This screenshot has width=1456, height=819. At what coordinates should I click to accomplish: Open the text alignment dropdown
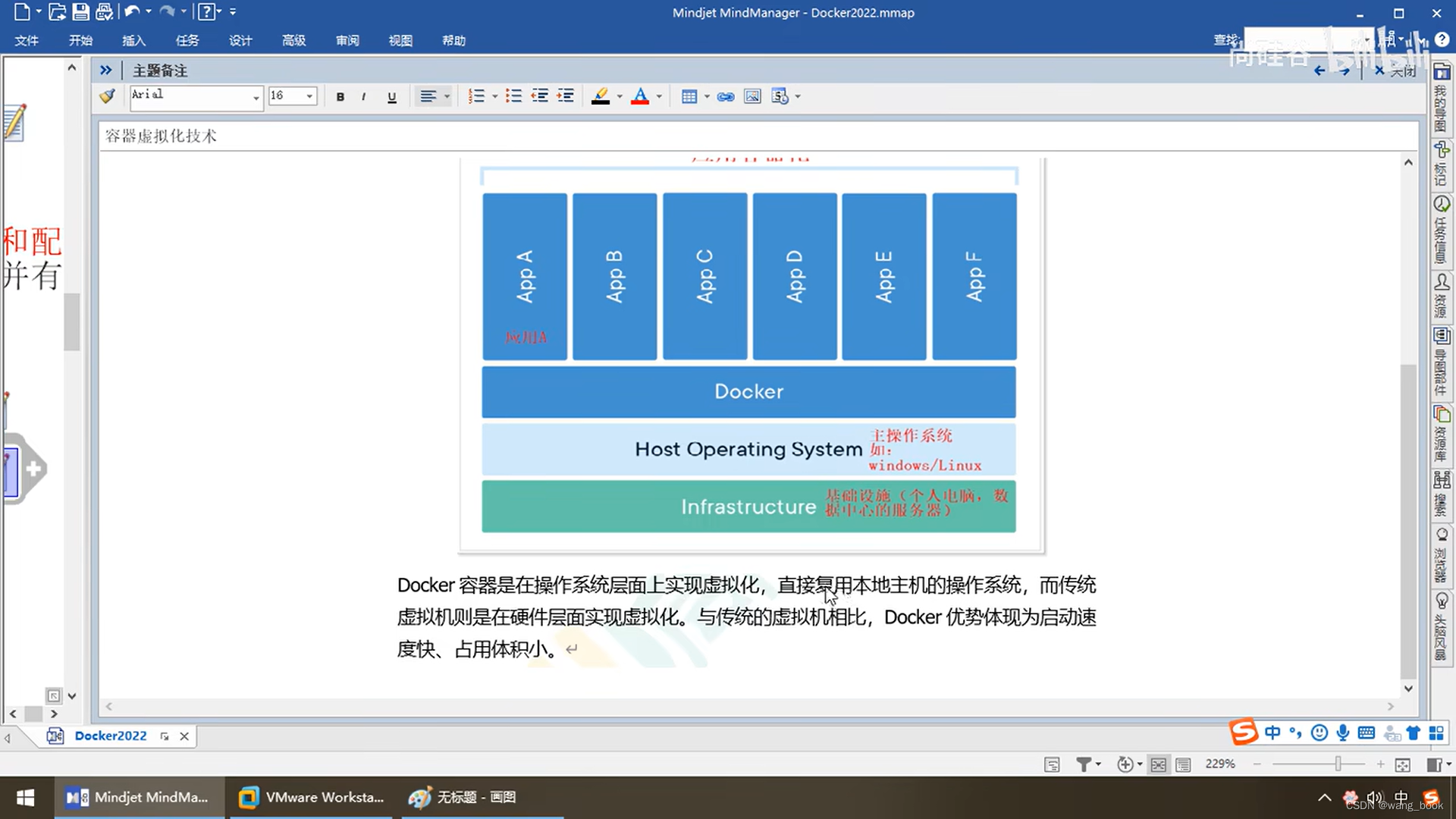(446, 96)
